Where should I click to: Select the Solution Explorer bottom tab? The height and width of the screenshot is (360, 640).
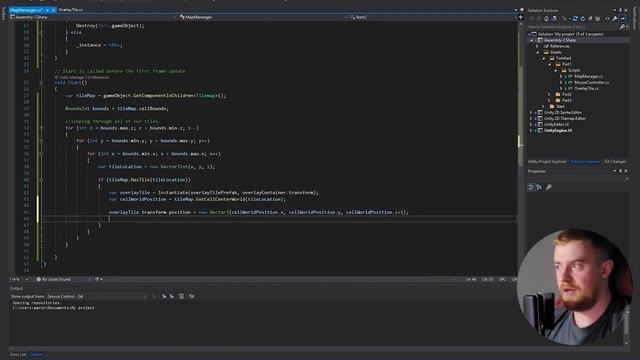click(x=585, y=162)
